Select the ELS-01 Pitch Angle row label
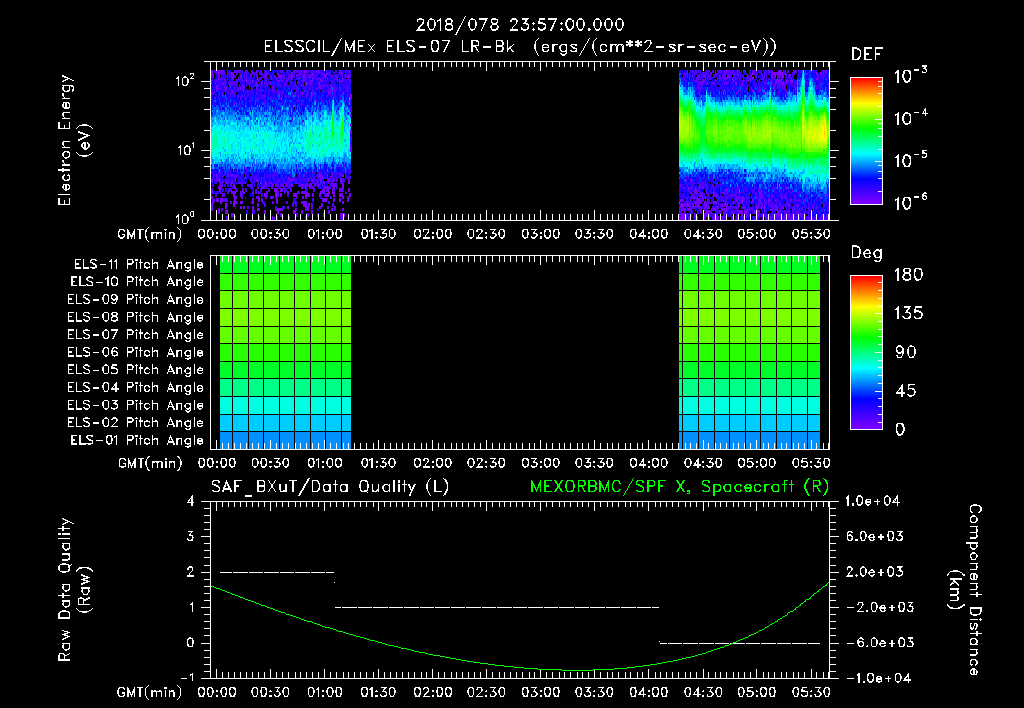Viewport: 1024px width, 708px height. coord(137,440)
